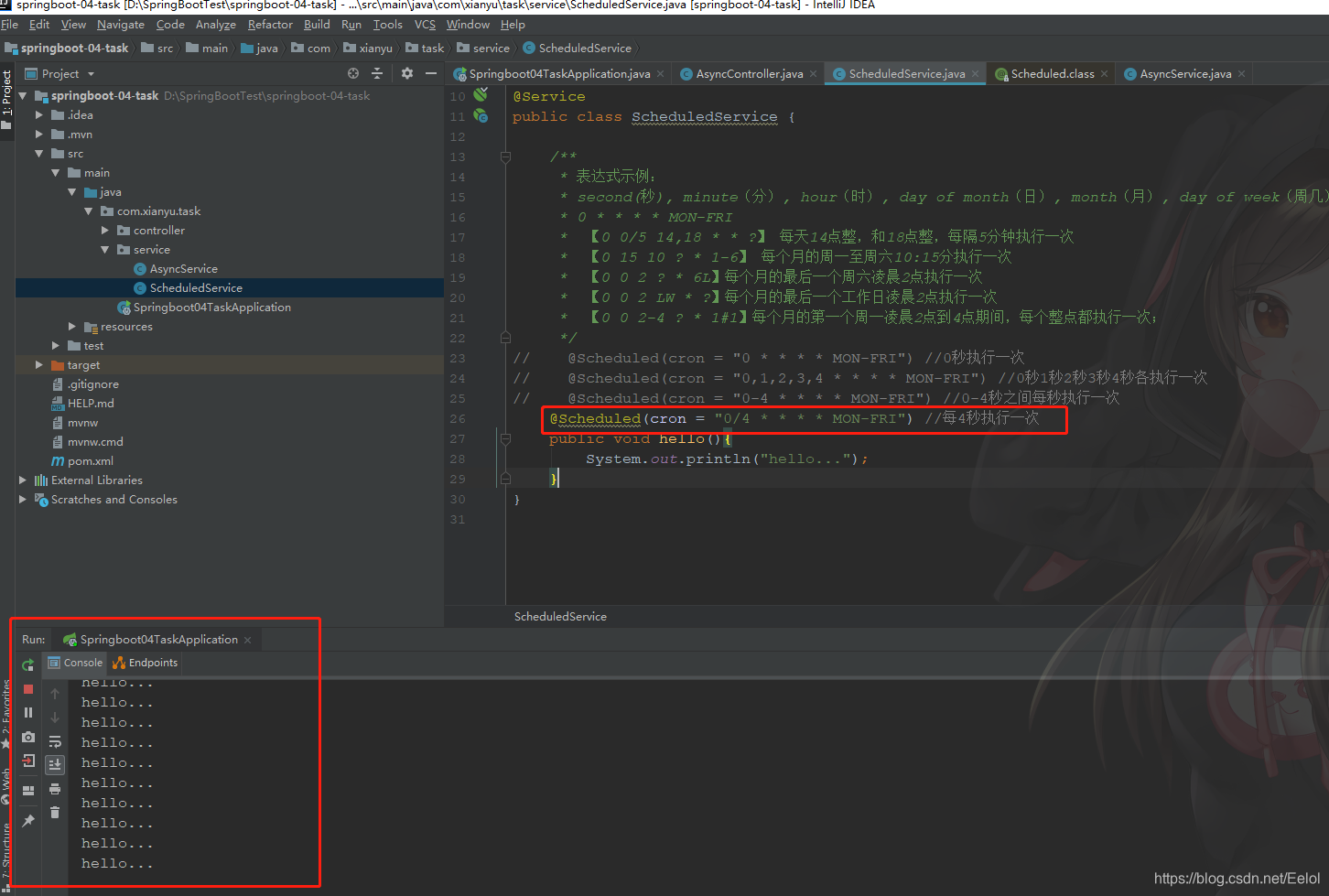Select AsyncService in project tree
This screenshot has height=896, width=1329.
click(x=183, y=268)
